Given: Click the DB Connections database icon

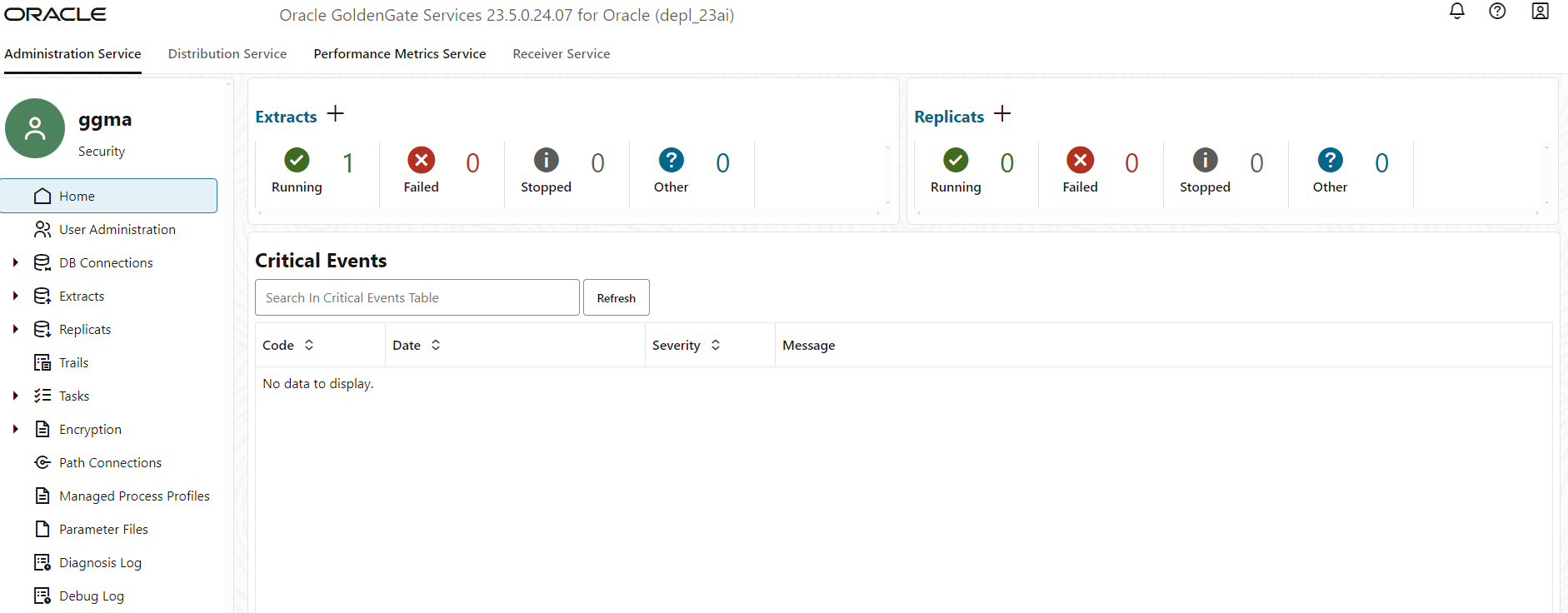Looking at the screenshot, I should click(42, 262).
